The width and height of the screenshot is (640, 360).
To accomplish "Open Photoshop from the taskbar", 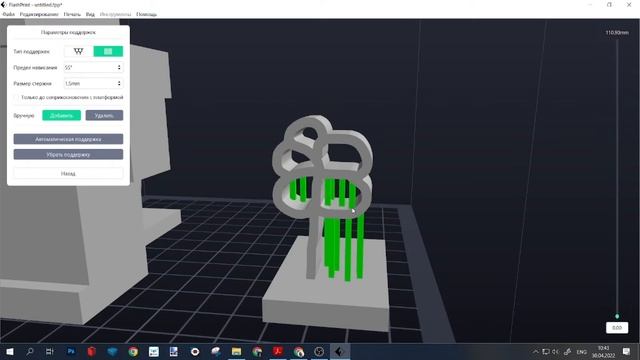I will (x=71, y=351).
